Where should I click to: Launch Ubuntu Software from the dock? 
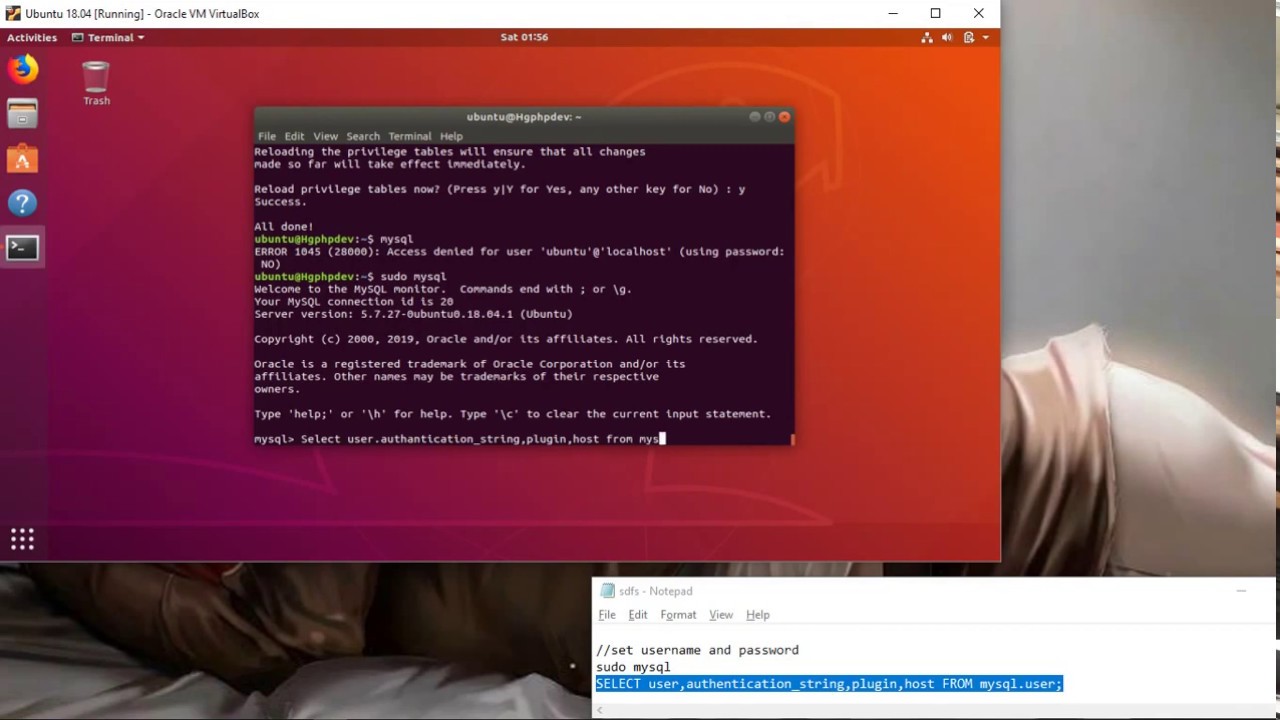[x=22, y=159]
